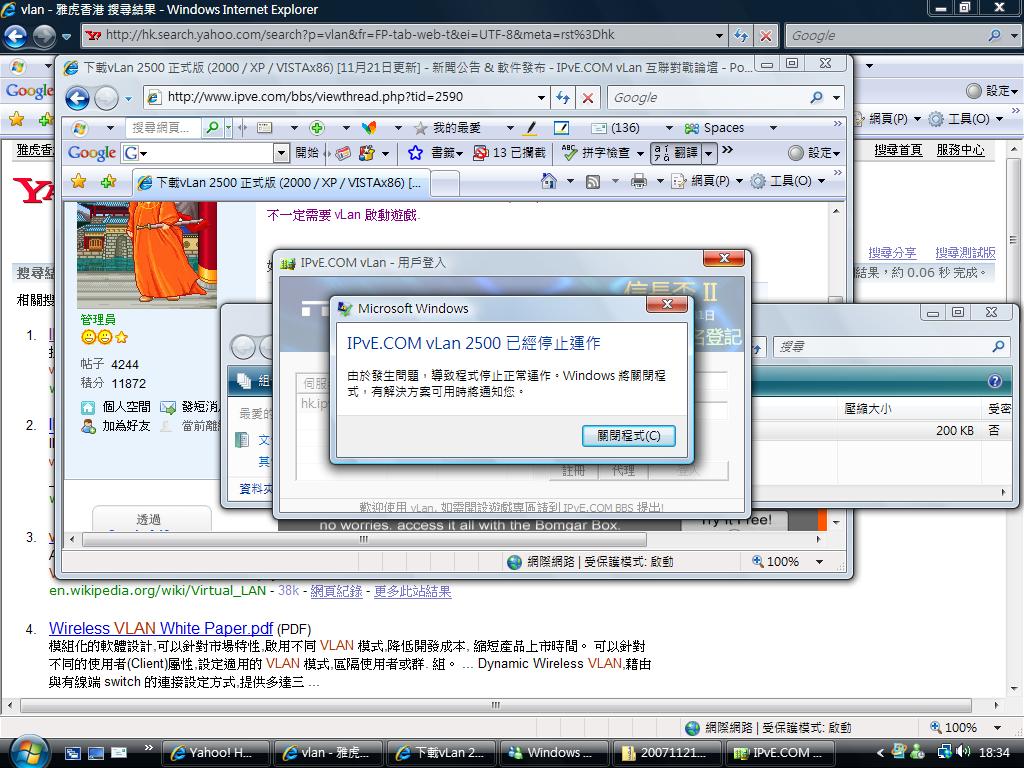Stop loading the Yahoo search window
The height and width of the screenshot is (768, 1024).
click(x=765, y=36)
